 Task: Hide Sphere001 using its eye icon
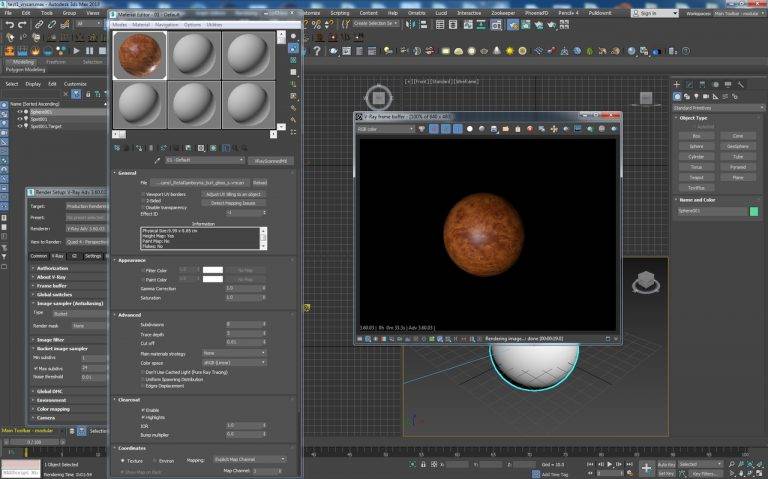tap(20, 112)
